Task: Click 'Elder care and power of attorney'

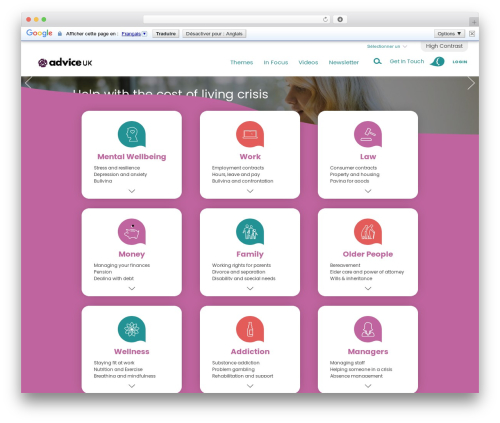Action: (367, 272)
